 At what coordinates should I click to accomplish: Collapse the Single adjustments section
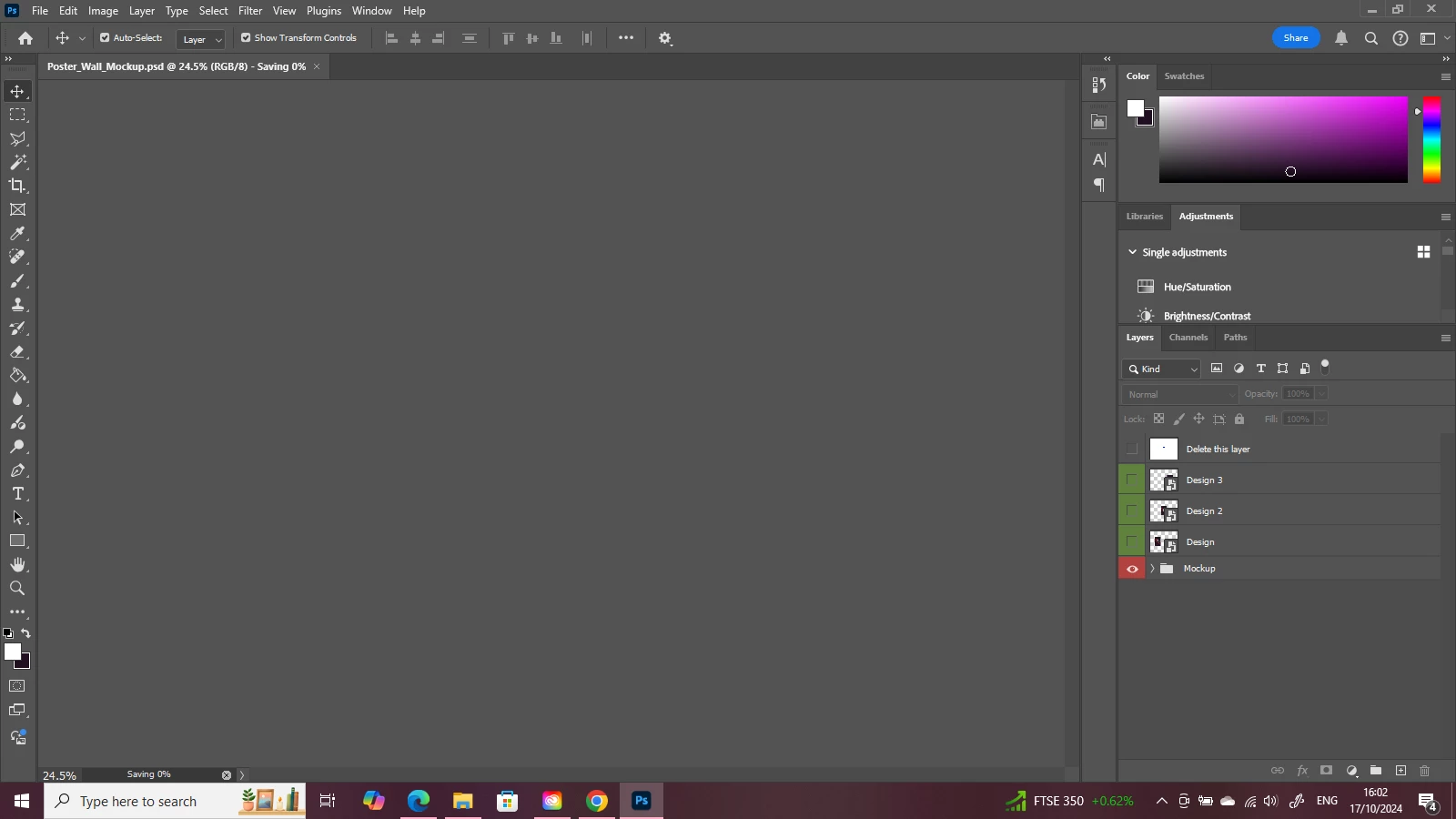[x=1132, y=252]
